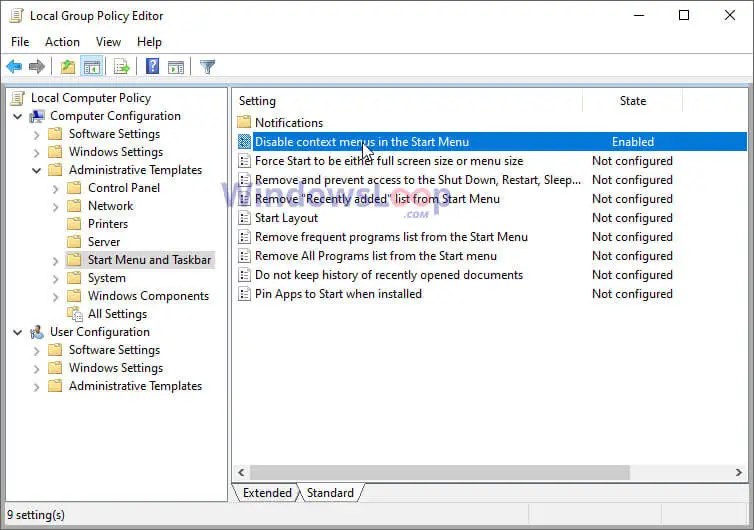Collapse the Administrative Templates node under Computer Configuration
Screen dimensions: 754x530
[x=37, y=170]
